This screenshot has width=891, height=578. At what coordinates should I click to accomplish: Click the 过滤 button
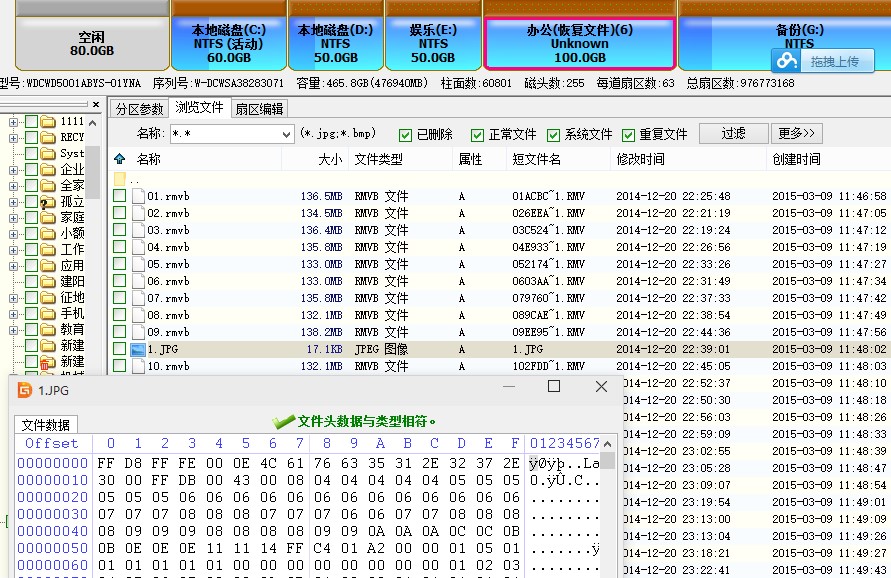pos(733,134)
